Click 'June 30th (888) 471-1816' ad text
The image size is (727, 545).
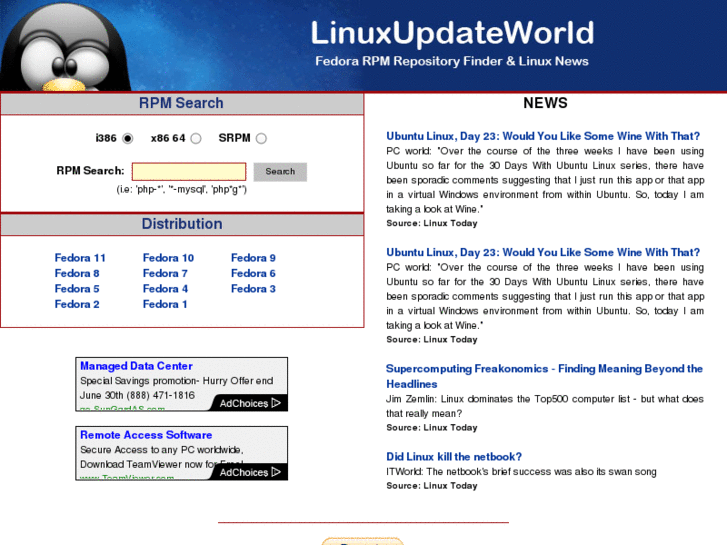tap(137, 395)
